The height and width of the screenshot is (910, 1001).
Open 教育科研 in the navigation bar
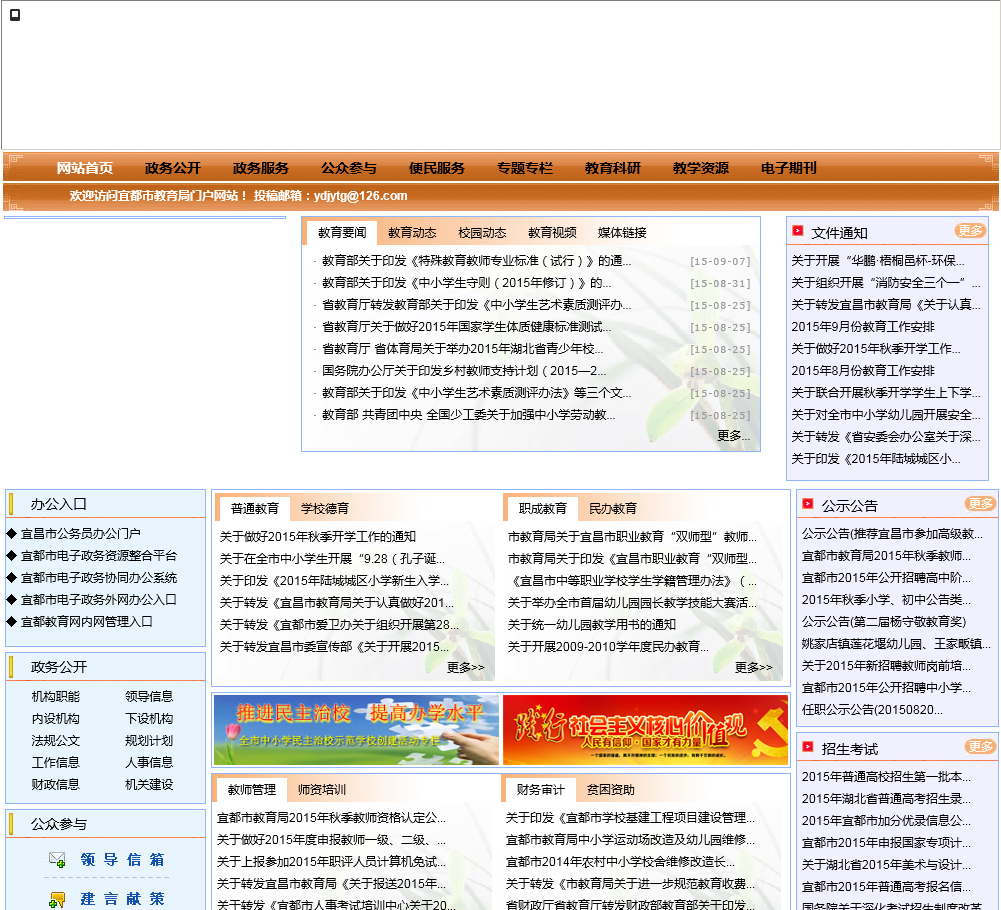[613, 168]
